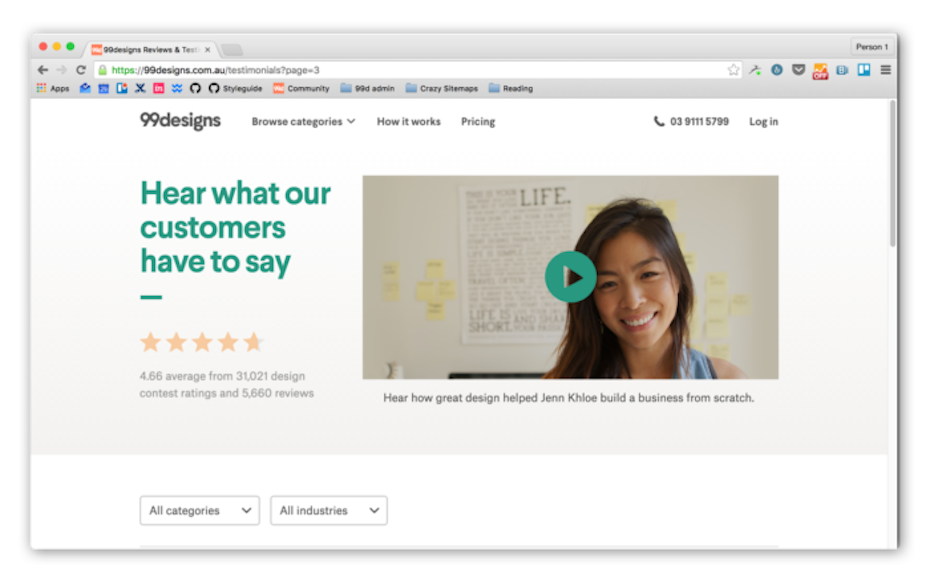
Task: Open the Apps bookmark shortcut
Action: 53,88
